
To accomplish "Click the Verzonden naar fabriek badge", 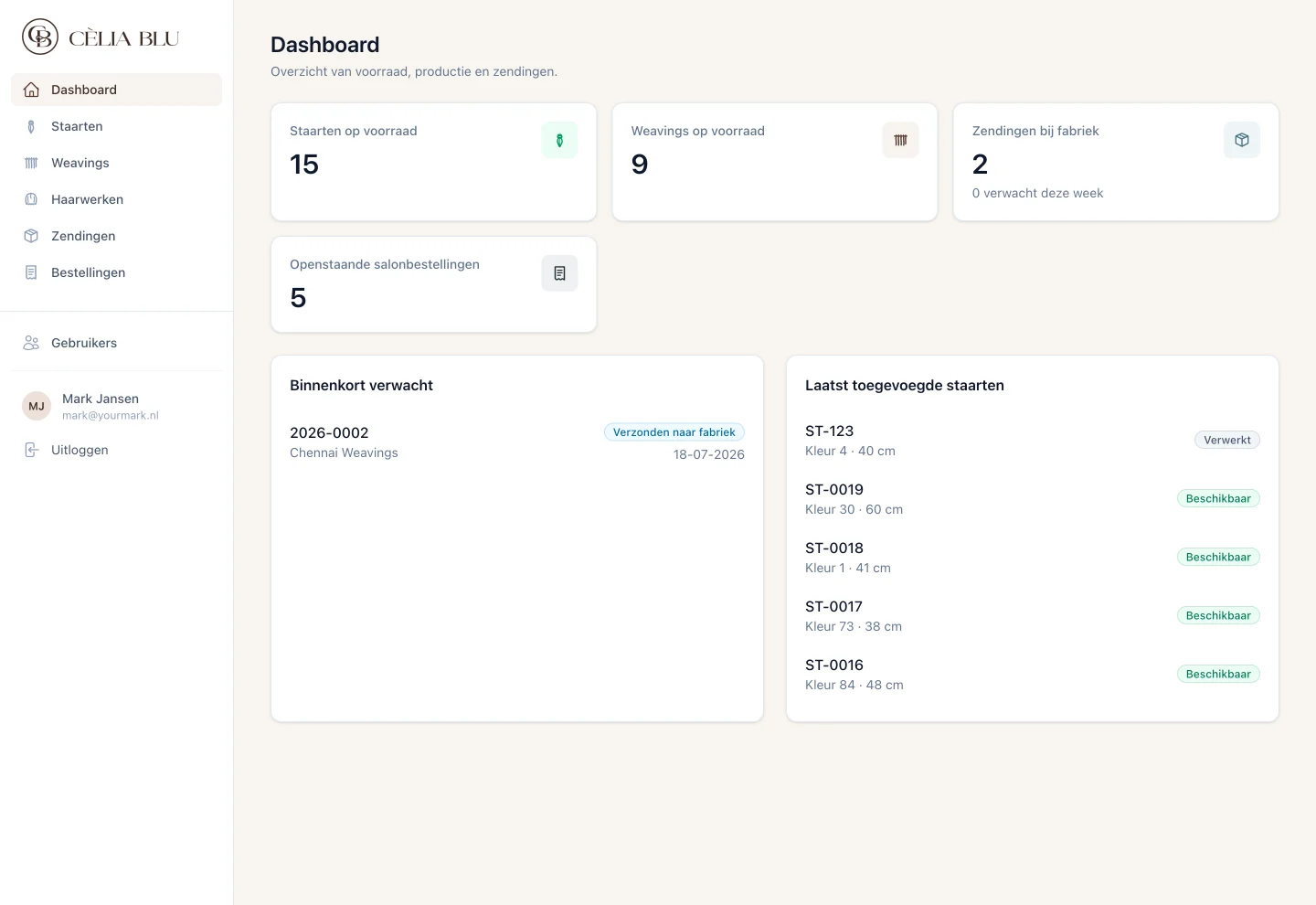I will click(674, 432).
